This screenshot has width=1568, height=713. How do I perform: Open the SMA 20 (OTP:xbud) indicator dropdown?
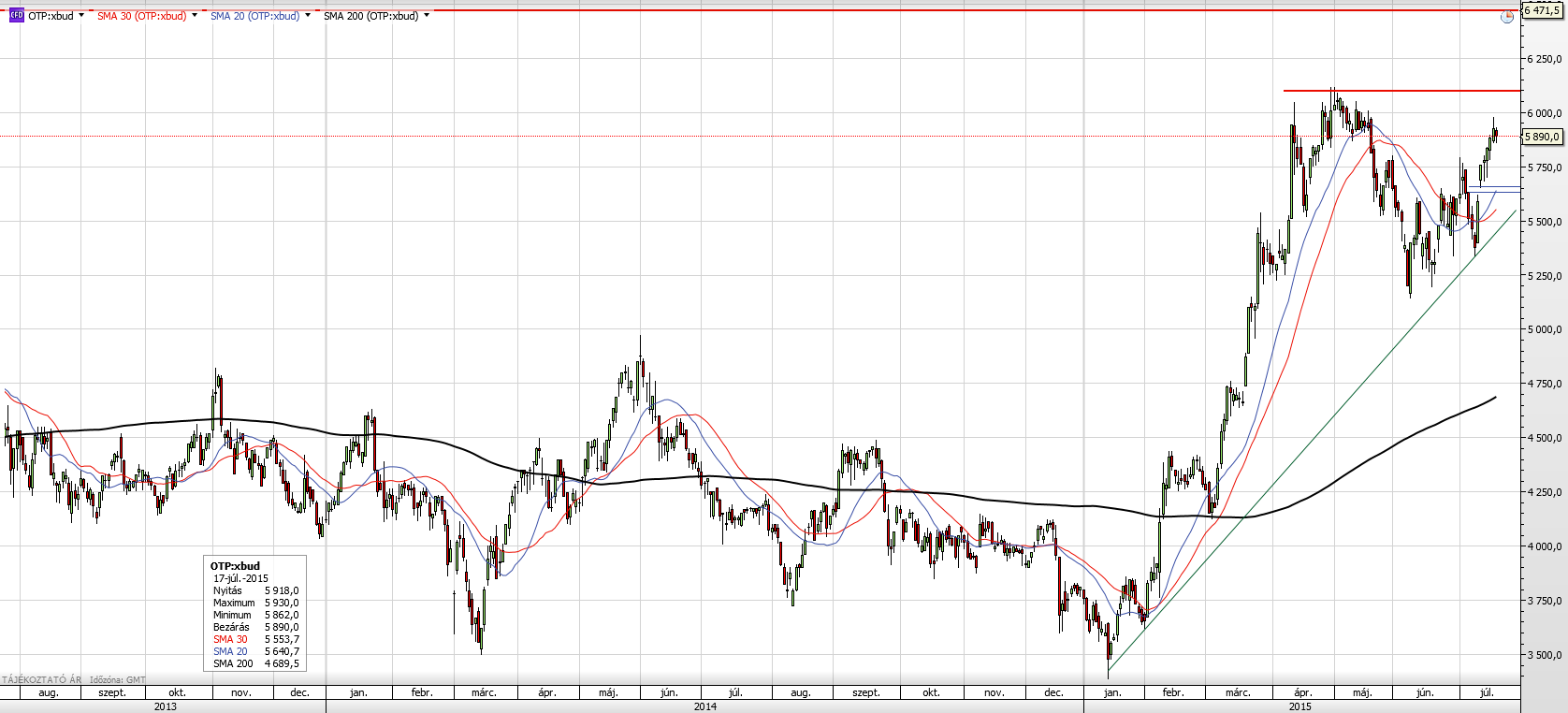[x=308, y=16]
